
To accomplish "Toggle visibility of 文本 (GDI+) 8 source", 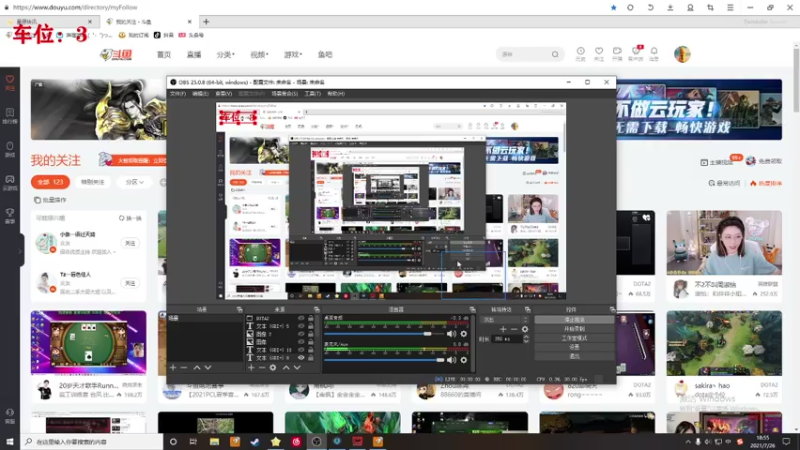I will (301, 358).
